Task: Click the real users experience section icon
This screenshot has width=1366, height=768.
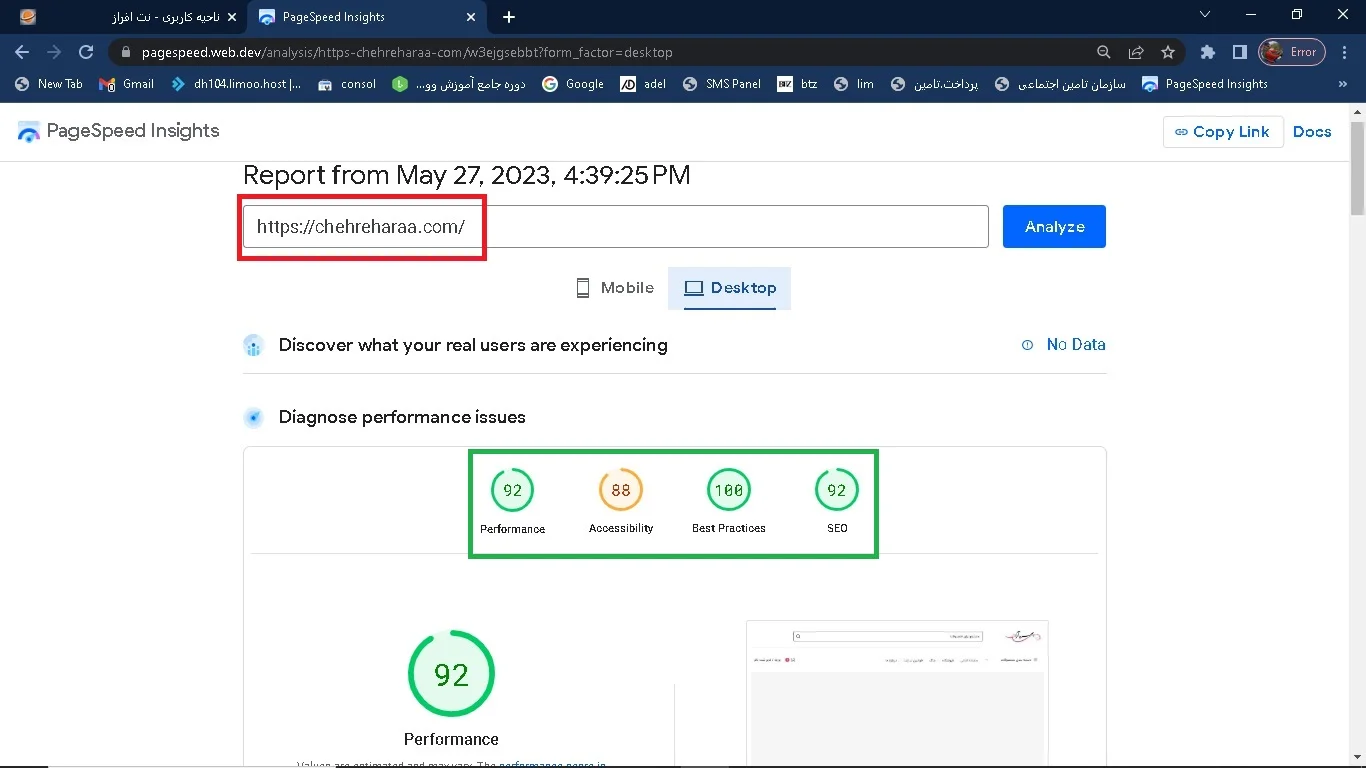Action: click(x=253, y=346)
